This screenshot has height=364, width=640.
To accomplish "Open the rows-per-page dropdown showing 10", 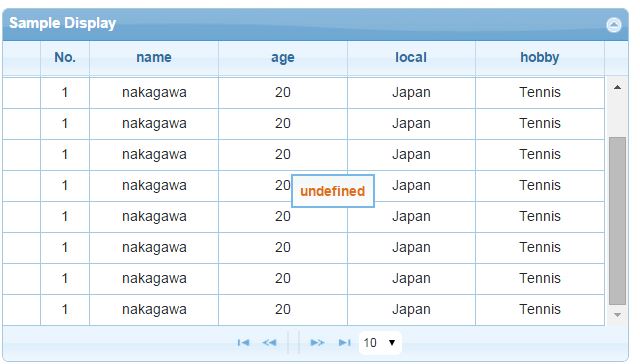I will click(x=380, y=342).
